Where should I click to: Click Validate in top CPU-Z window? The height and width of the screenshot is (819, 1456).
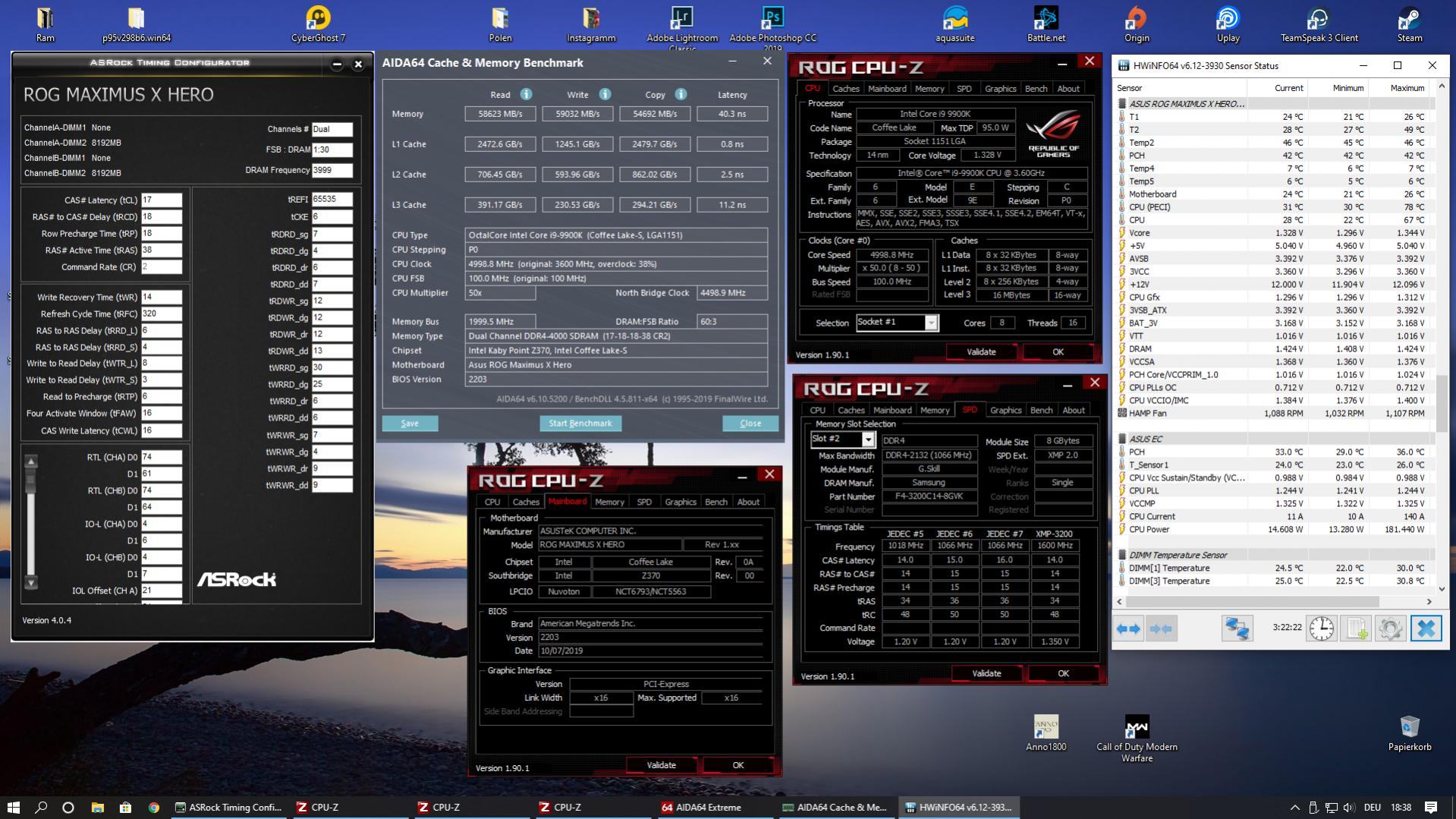(x=980, y=352)
